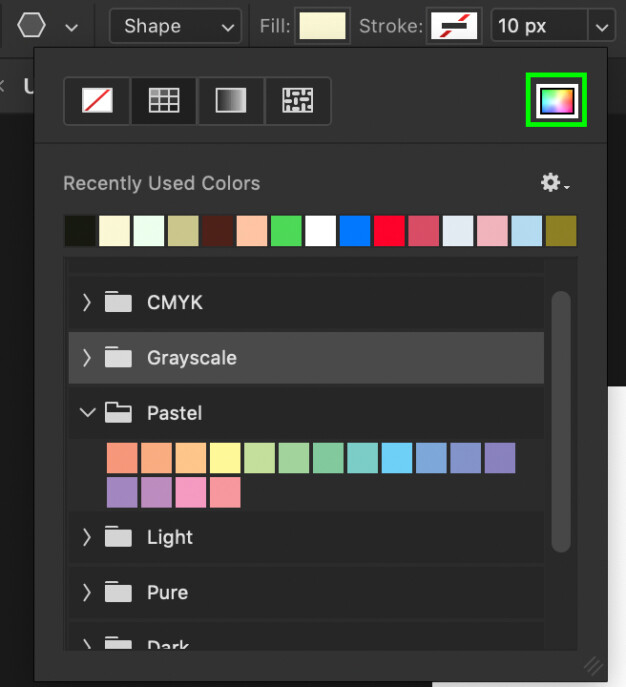
Task: Choose the pastel yellow swatch
Action: 225,458
